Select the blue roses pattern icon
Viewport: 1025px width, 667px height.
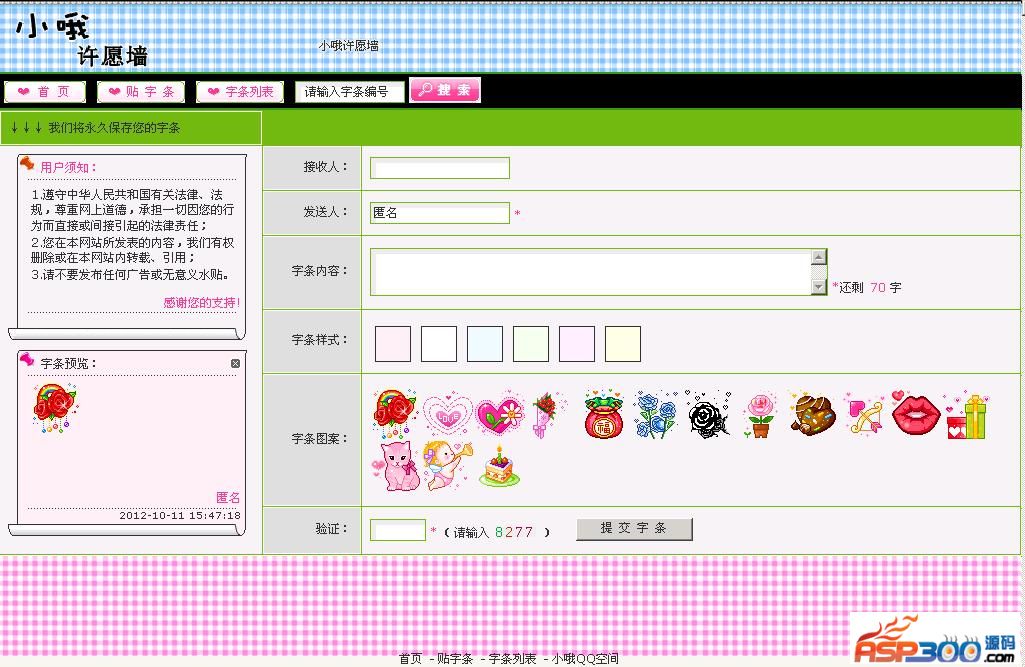click(x=656, y=415)
